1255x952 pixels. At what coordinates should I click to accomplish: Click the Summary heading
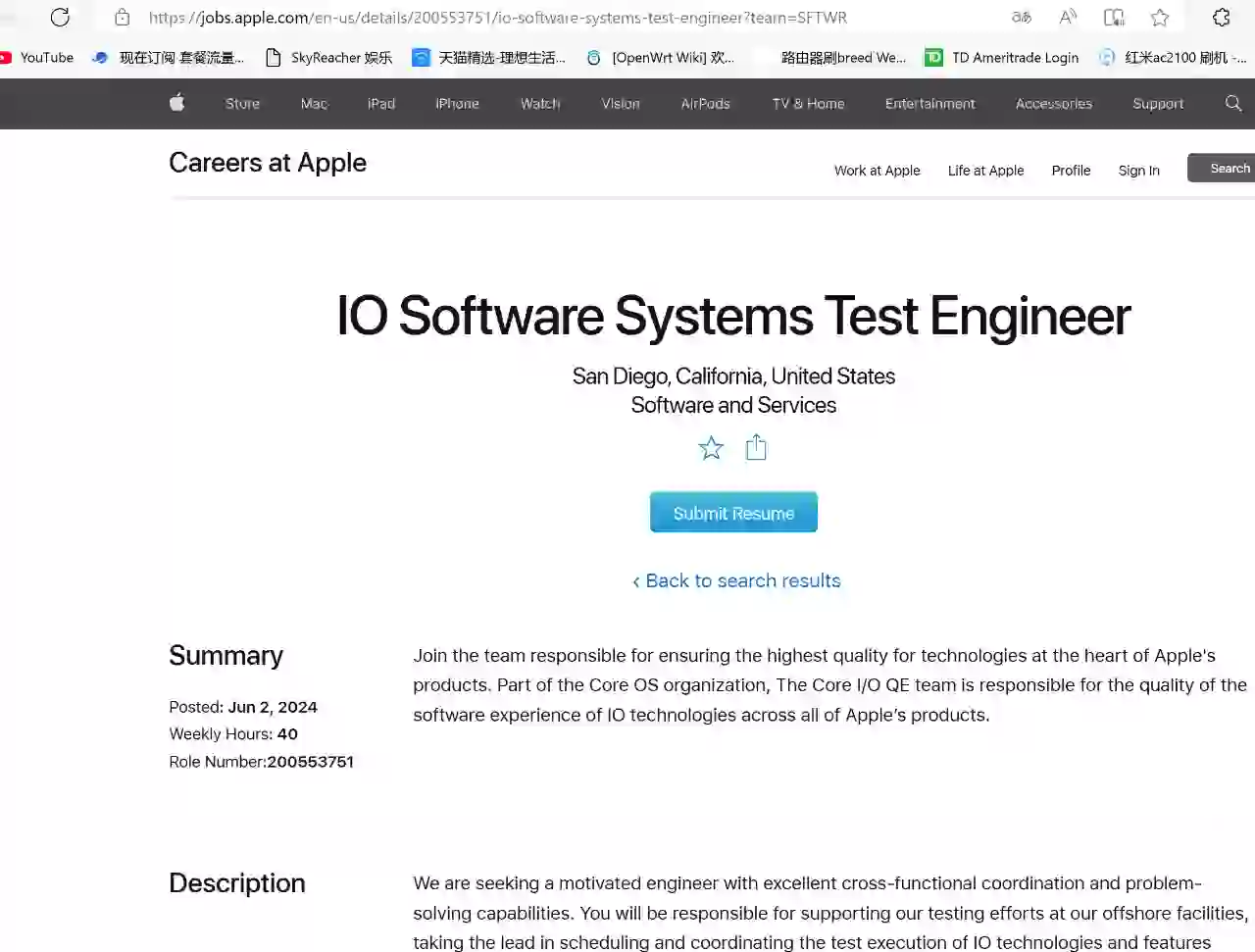[226, 655]
